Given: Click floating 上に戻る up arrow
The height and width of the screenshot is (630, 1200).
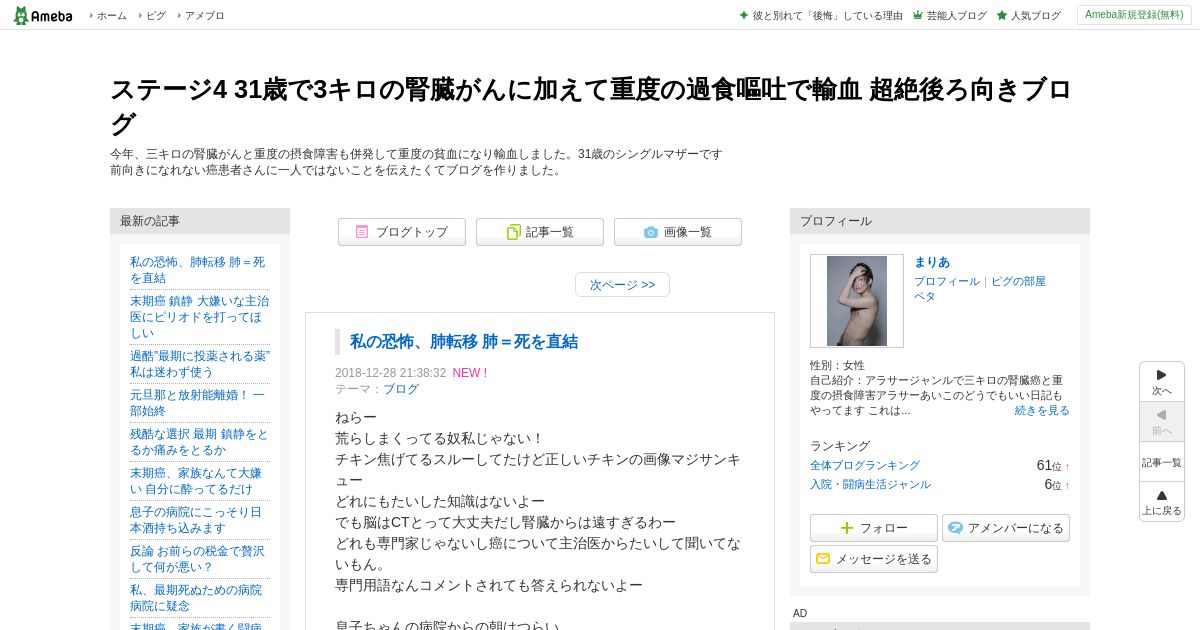Looking at the screenshot, I should (x=1162, y=502).
